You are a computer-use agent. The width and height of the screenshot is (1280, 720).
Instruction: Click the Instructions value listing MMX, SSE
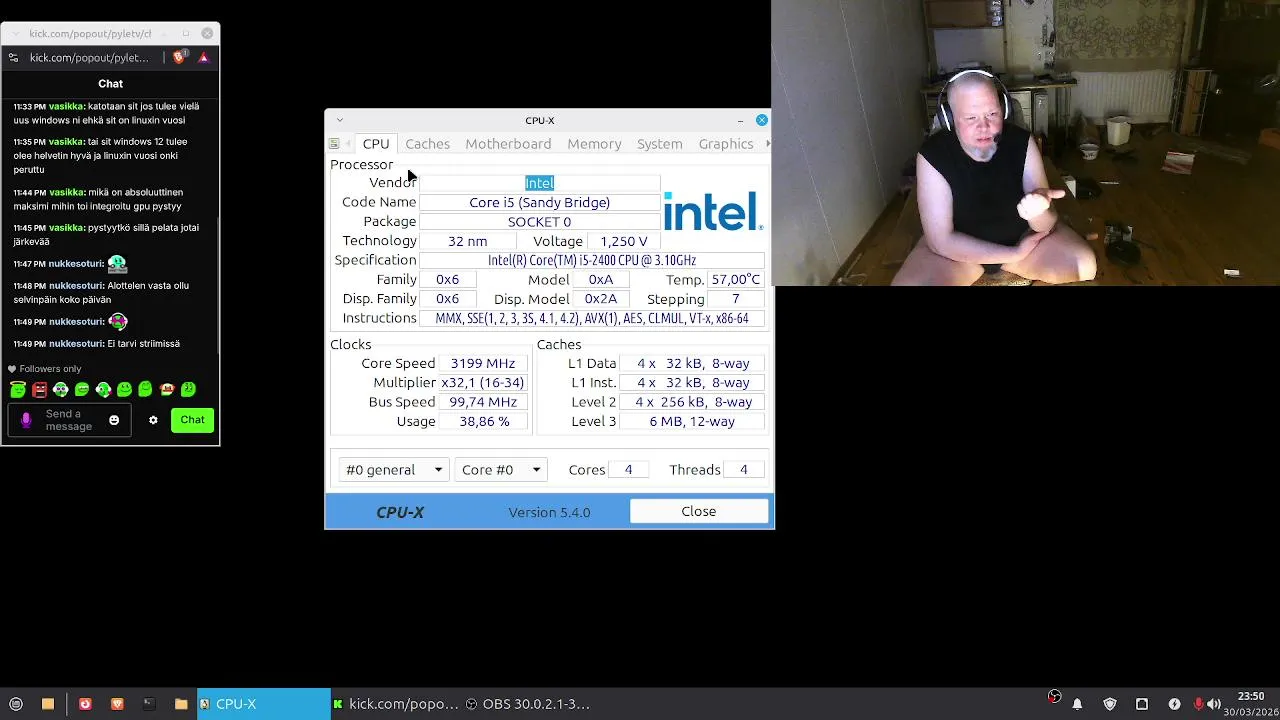[x=592, y=318]
